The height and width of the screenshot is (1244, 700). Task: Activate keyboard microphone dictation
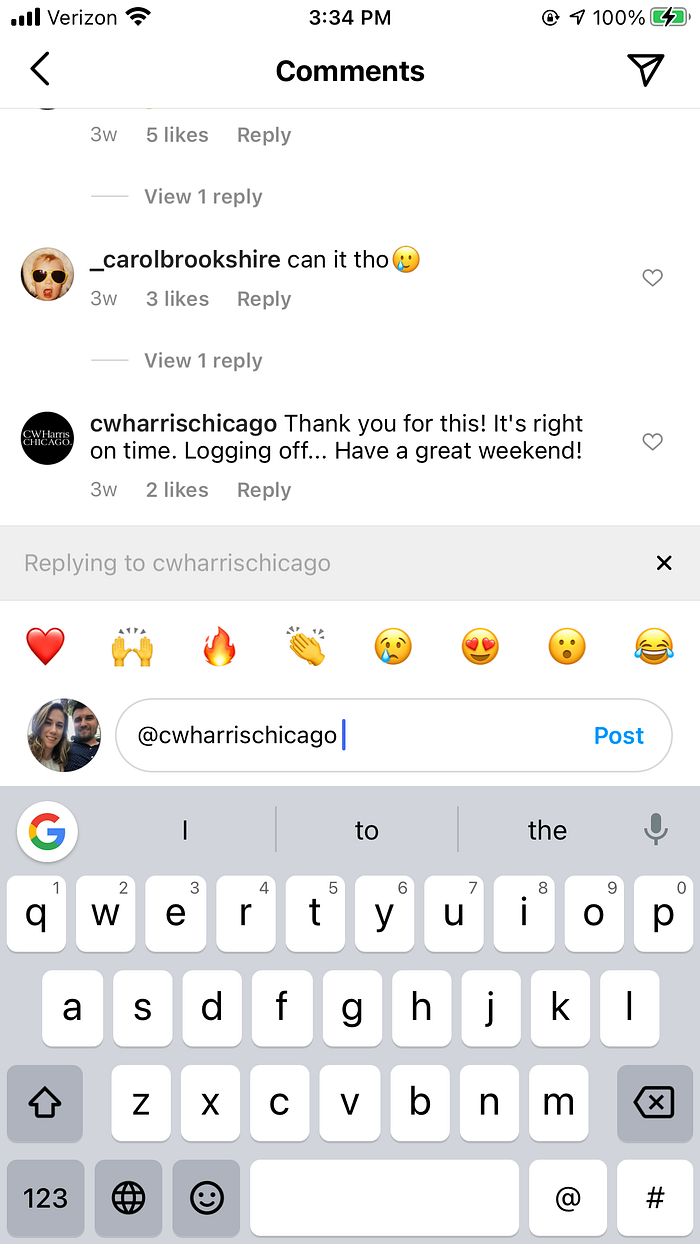(x=656, y=830)
